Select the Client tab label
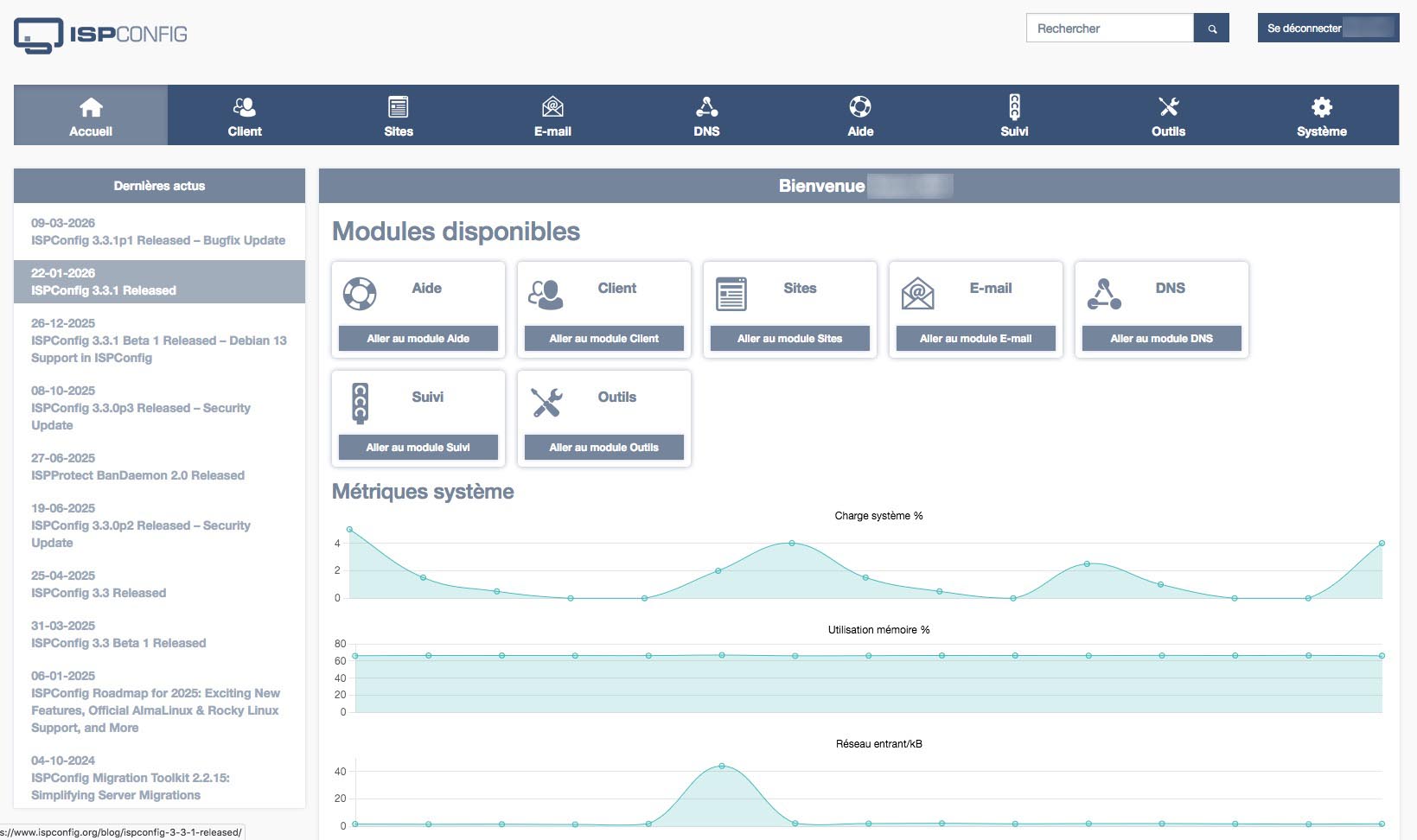Image resolution: width=1417 pixels, height=840 pixels. tap(245, 131)
